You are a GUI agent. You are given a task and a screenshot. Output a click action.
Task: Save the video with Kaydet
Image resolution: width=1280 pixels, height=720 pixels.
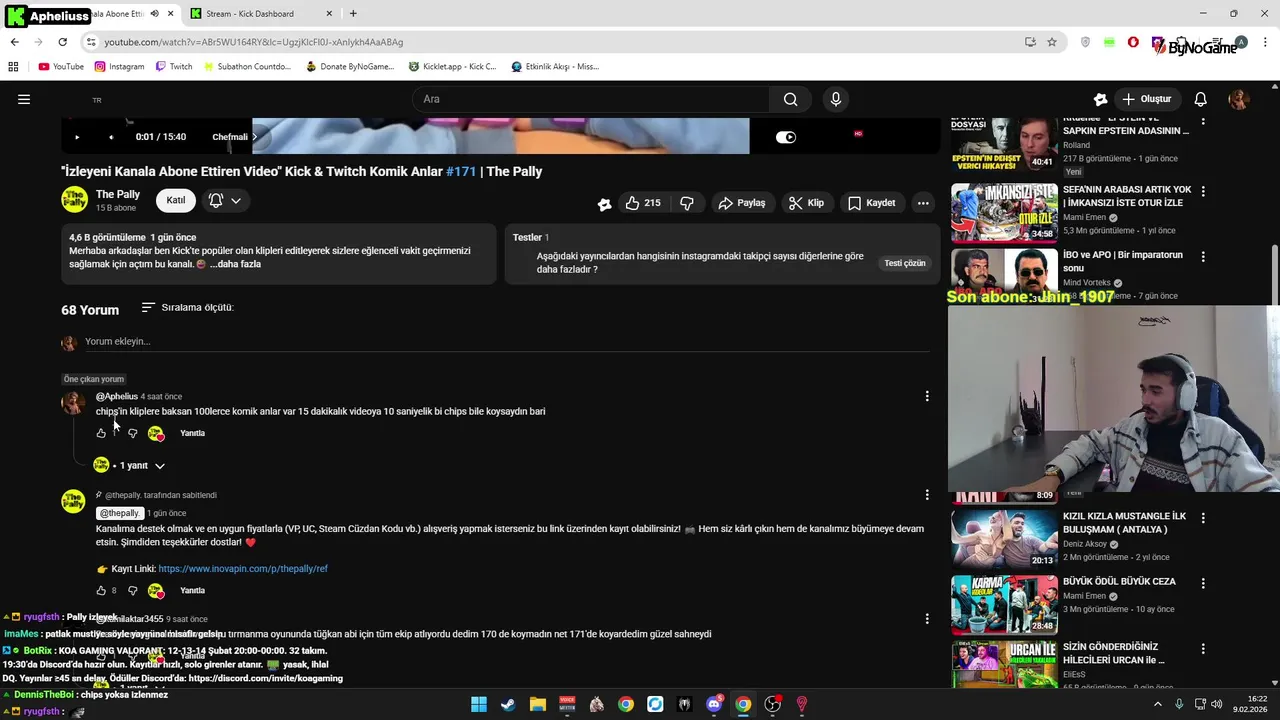(x=872, y=203)
